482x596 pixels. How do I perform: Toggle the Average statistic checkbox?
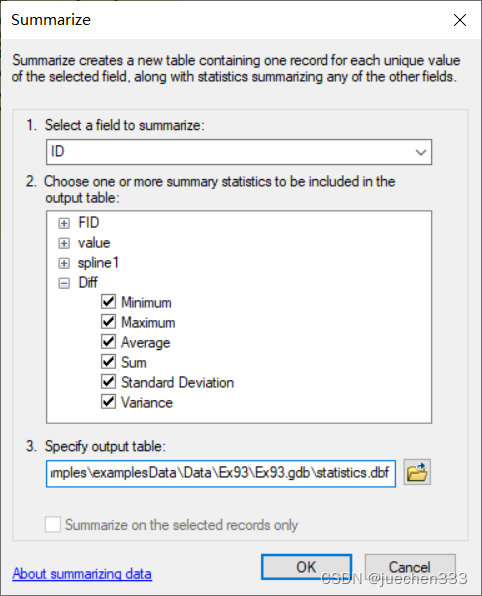click(108, 342)
